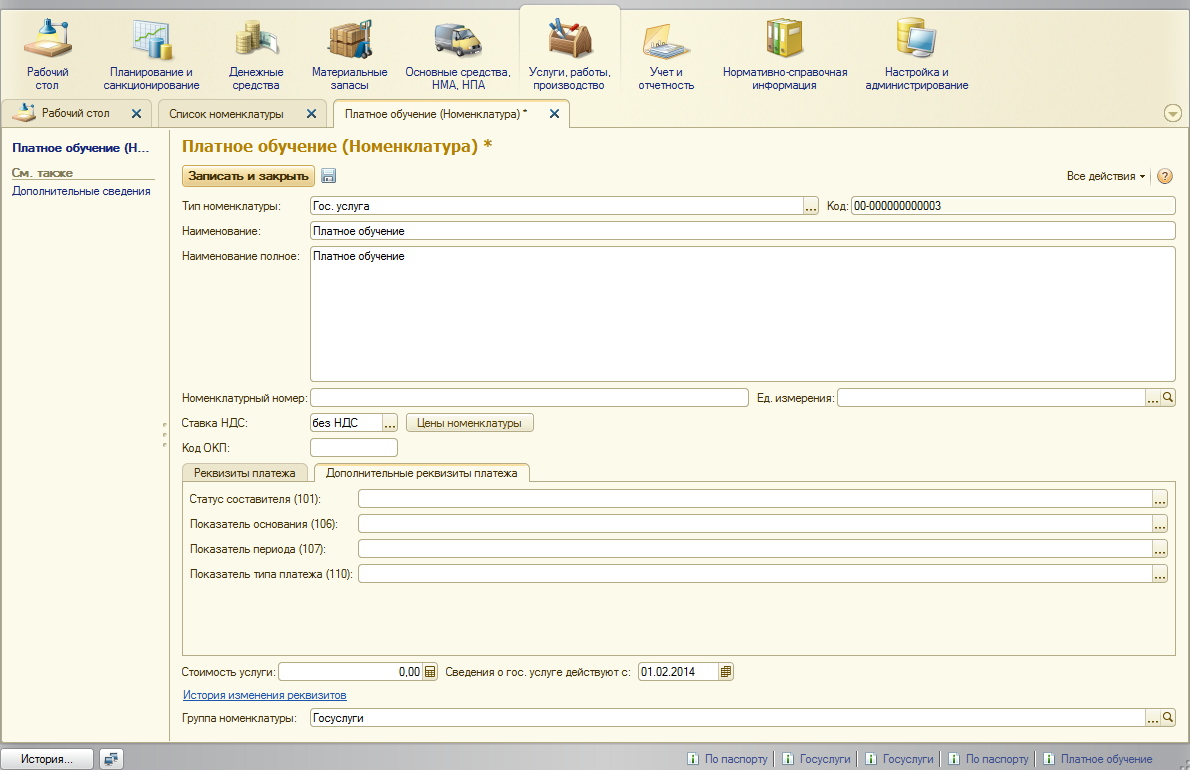
Task: Open Нормативно-справочная информация section
Action: point(785,56)
